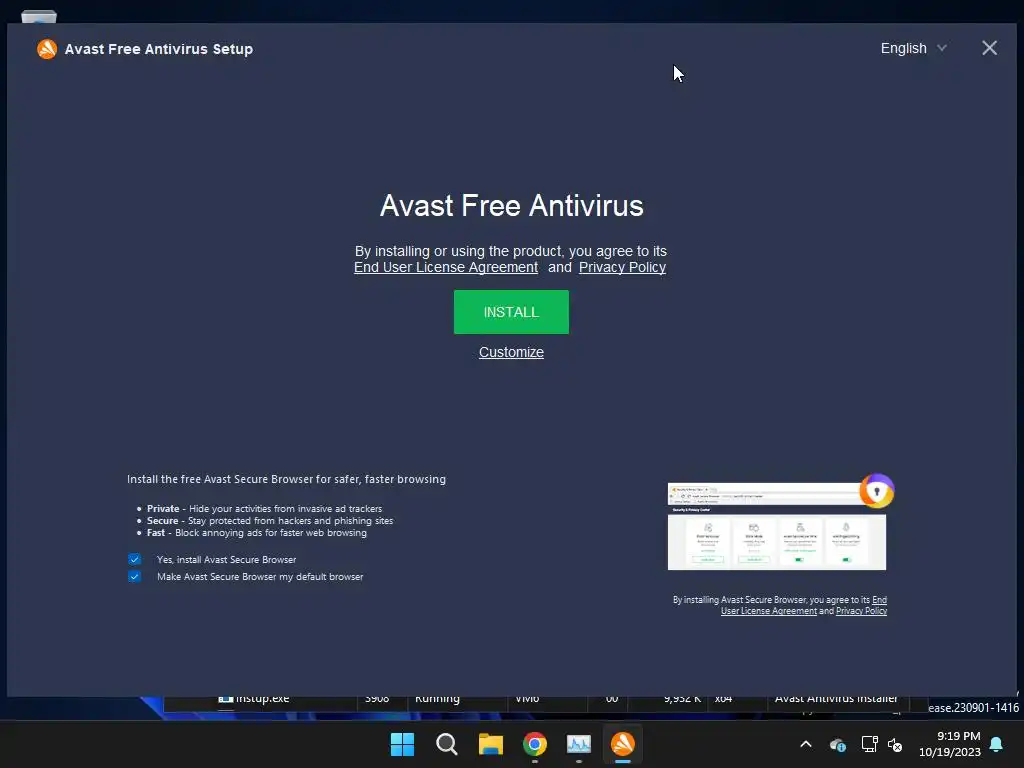Image resolution: width=1024 pixels, height=768 pixels.
Task: Click the Avast Secure Browser preview thumbnail
Action: coord(776,526)
